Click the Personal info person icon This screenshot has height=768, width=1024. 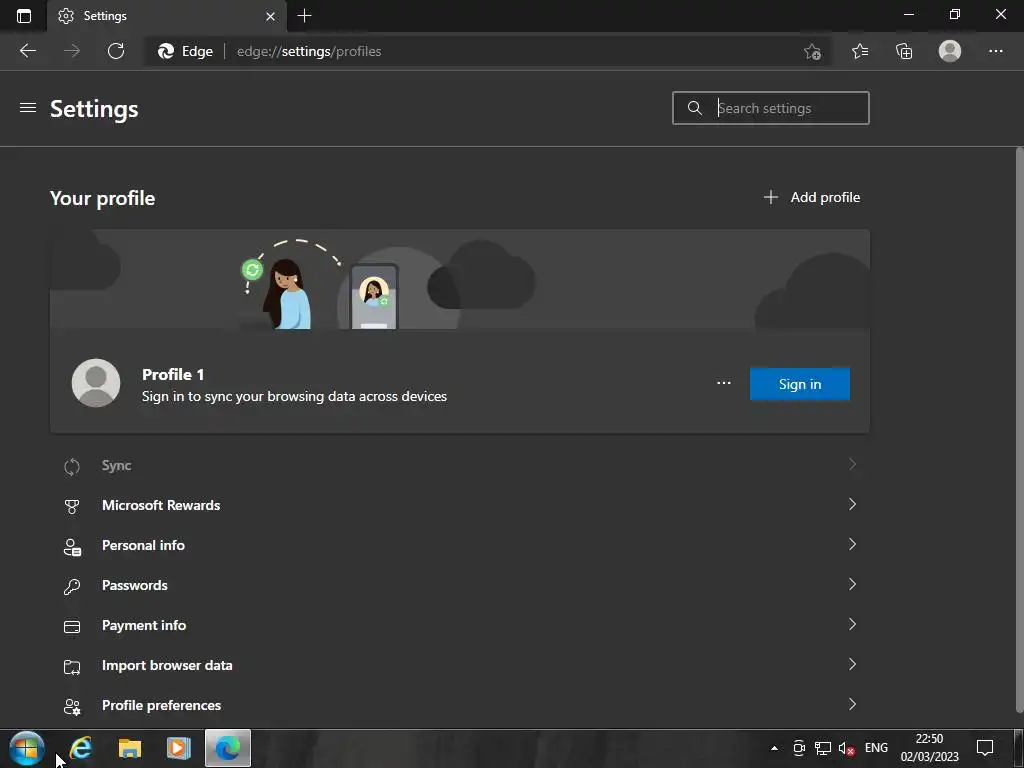pos(72,547)
